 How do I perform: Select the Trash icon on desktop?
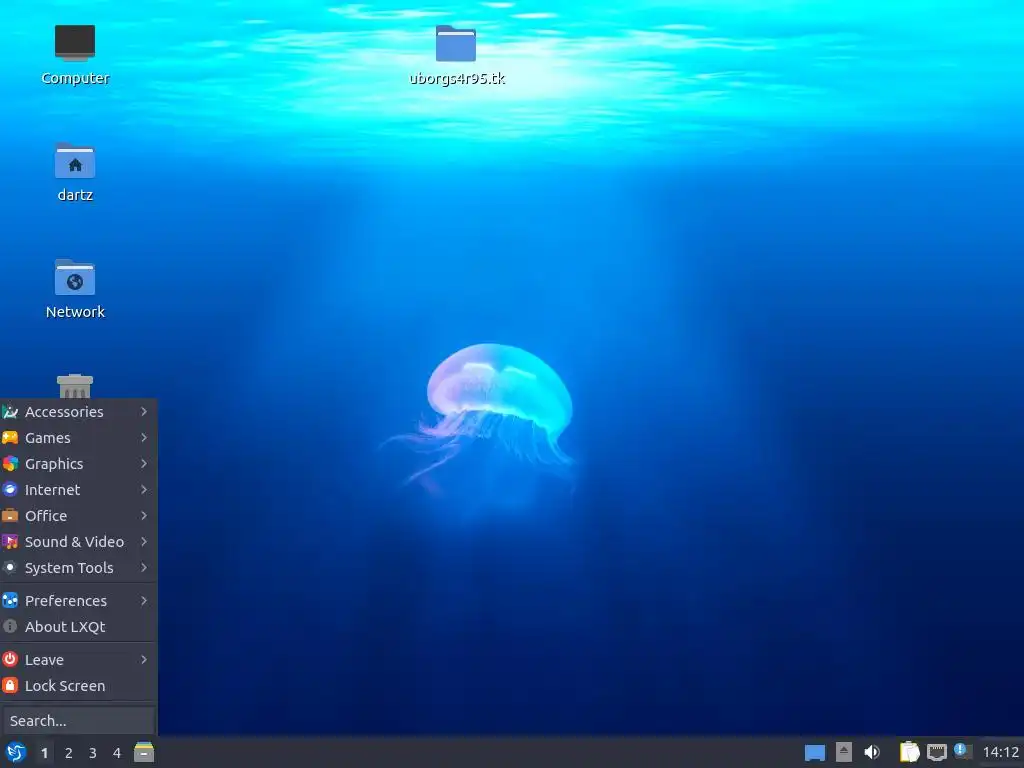[74, 385]
